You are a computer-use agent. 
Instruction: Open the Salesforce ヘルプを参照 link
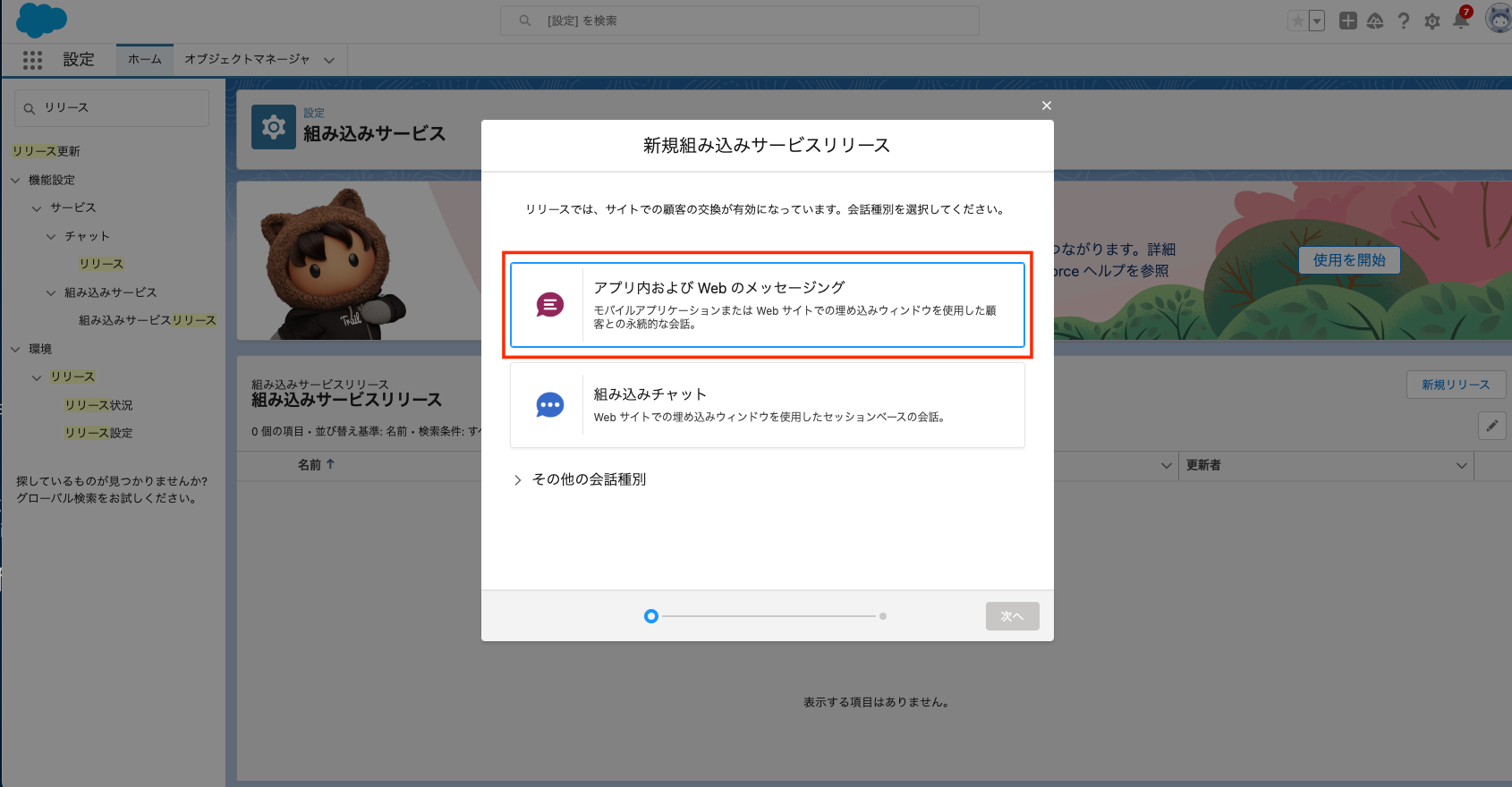(x=1112, y=271)
